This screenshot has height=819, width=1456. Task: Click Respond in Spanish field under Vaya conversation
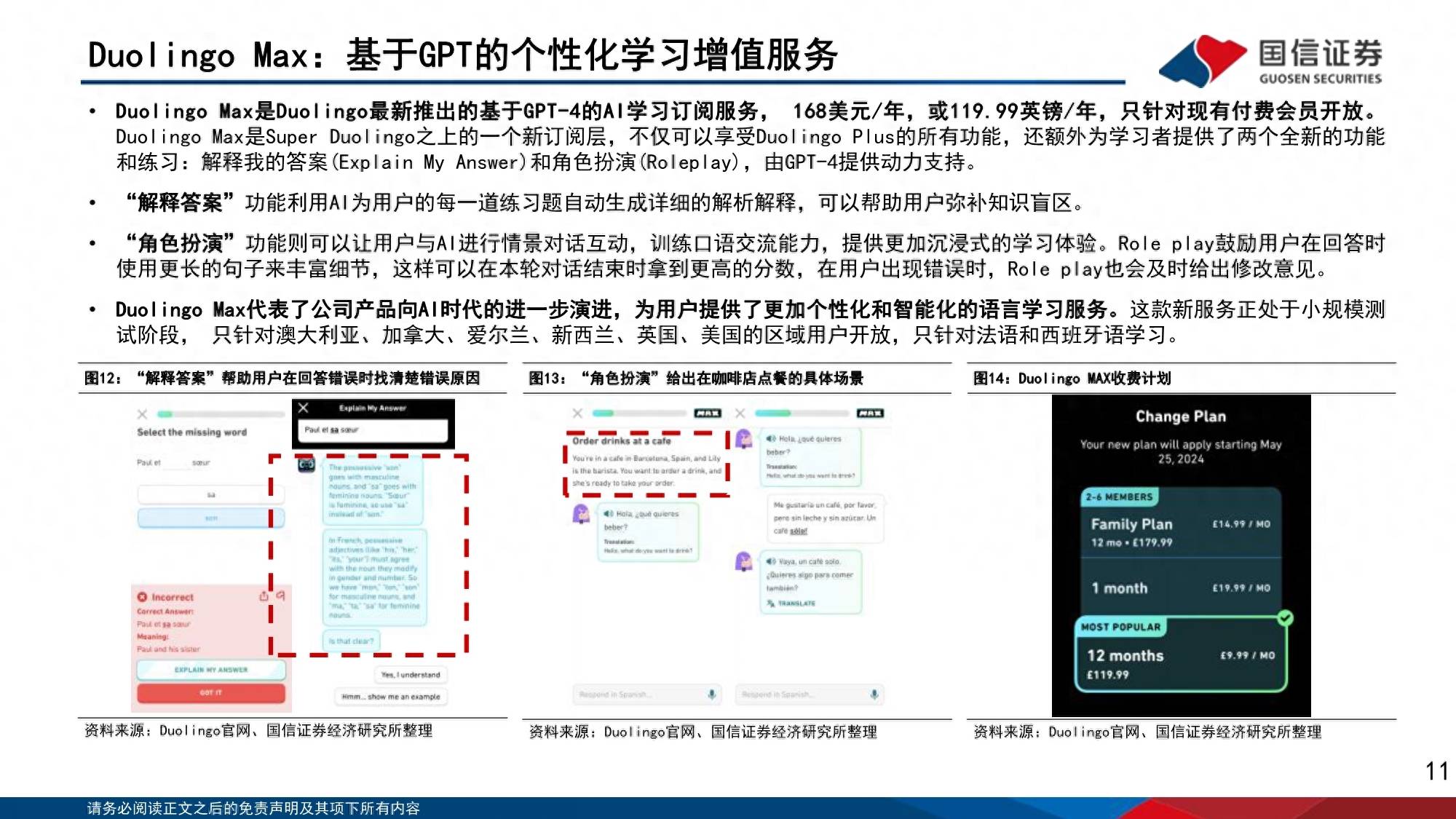(809, 695)
